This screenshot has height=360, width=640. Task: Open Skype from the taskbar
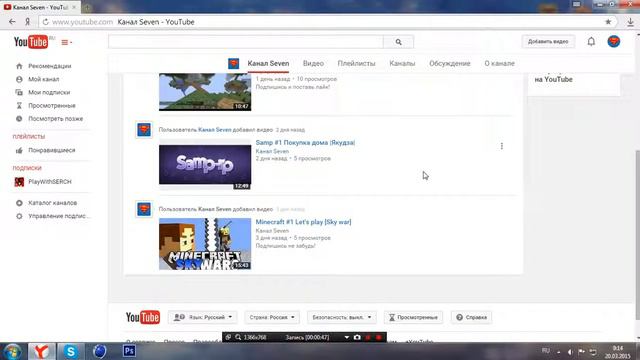(71, 351)
